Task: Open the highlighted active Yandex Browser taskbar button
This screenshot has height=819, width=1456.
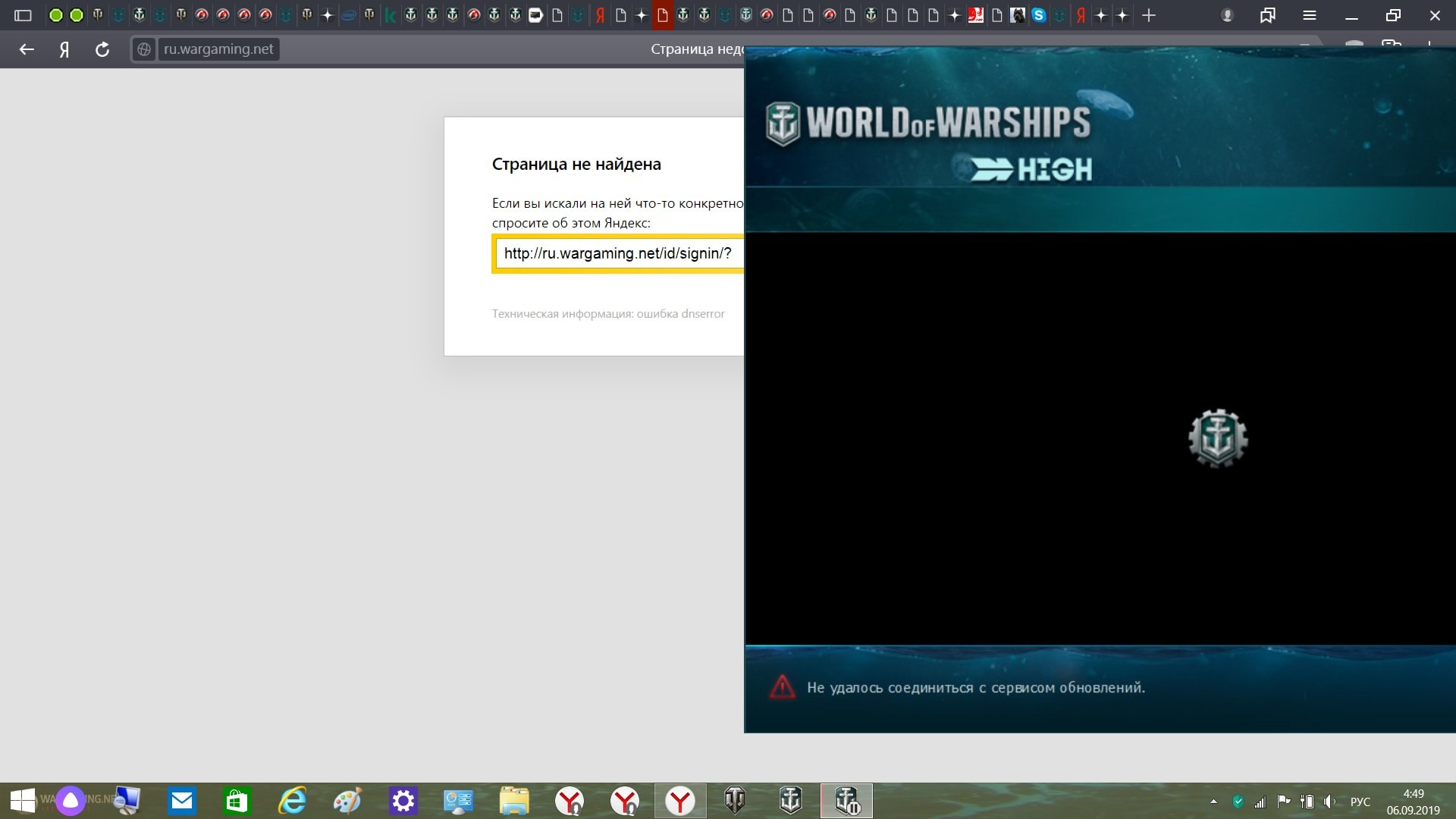Action: click(x=680, y=801)
